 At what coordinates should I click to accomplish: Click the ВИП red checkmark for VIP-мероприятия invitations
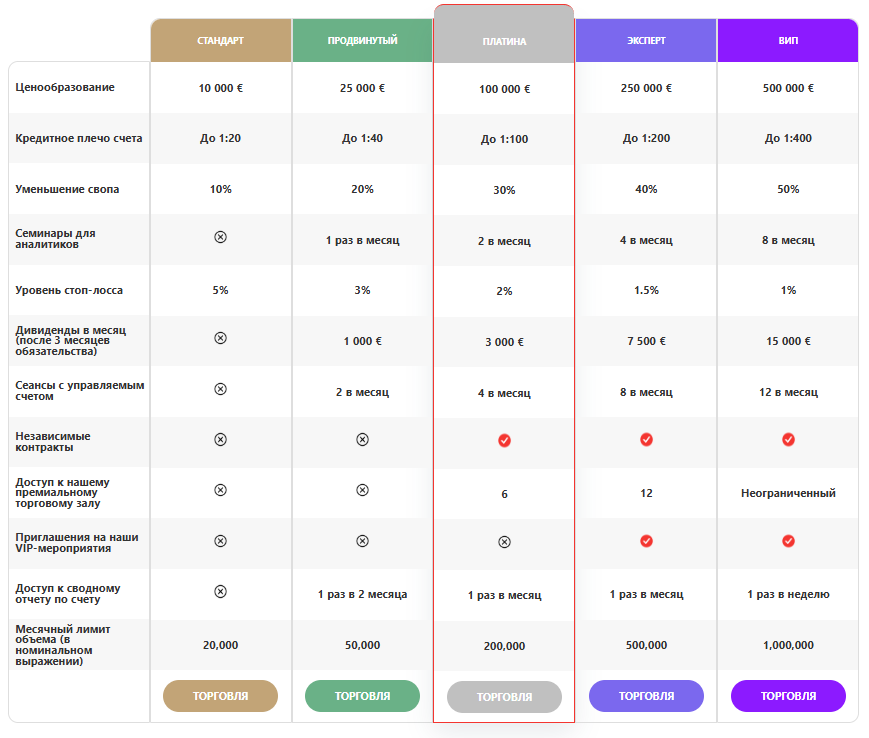[x=788, y=541]
